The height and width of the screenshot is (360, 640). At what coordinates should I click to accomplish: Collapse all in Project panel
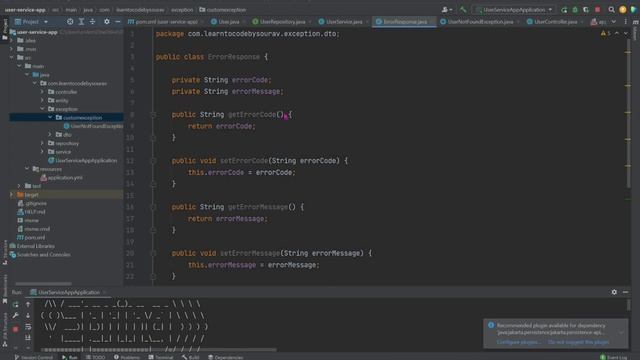[93, 21]
